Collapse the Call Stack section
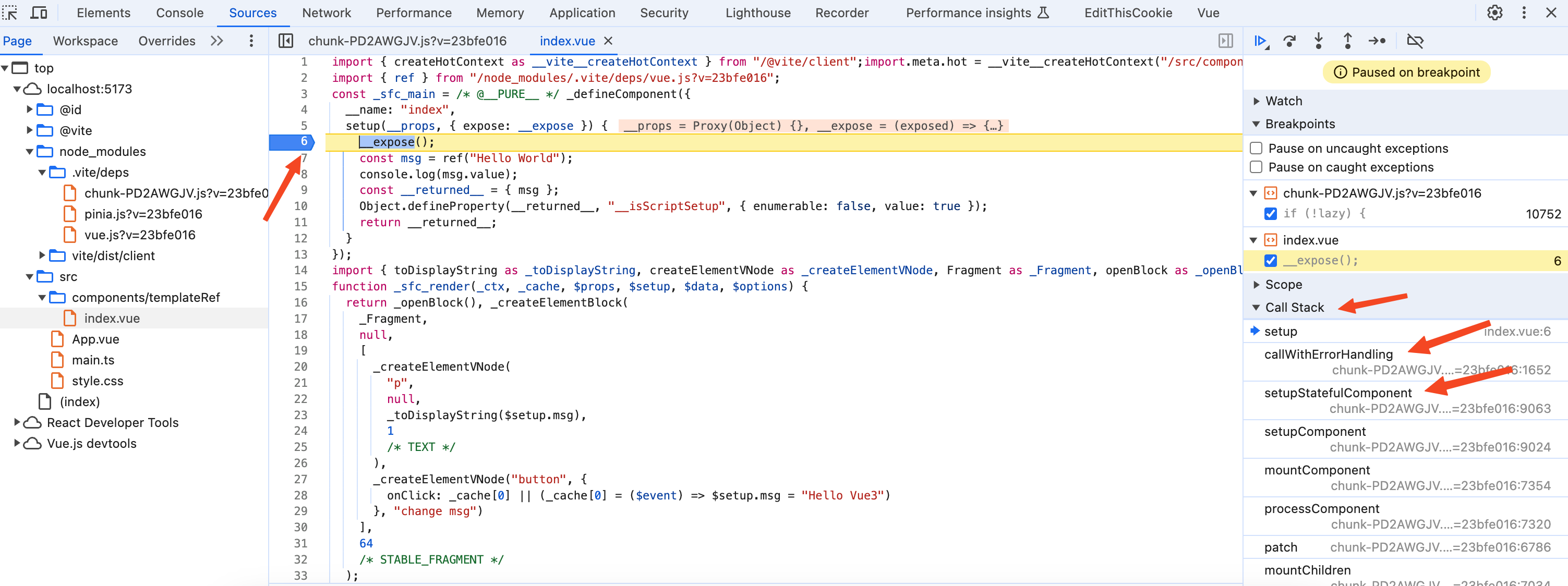This screenshot has width=1568, height=586. (1257, 307)
